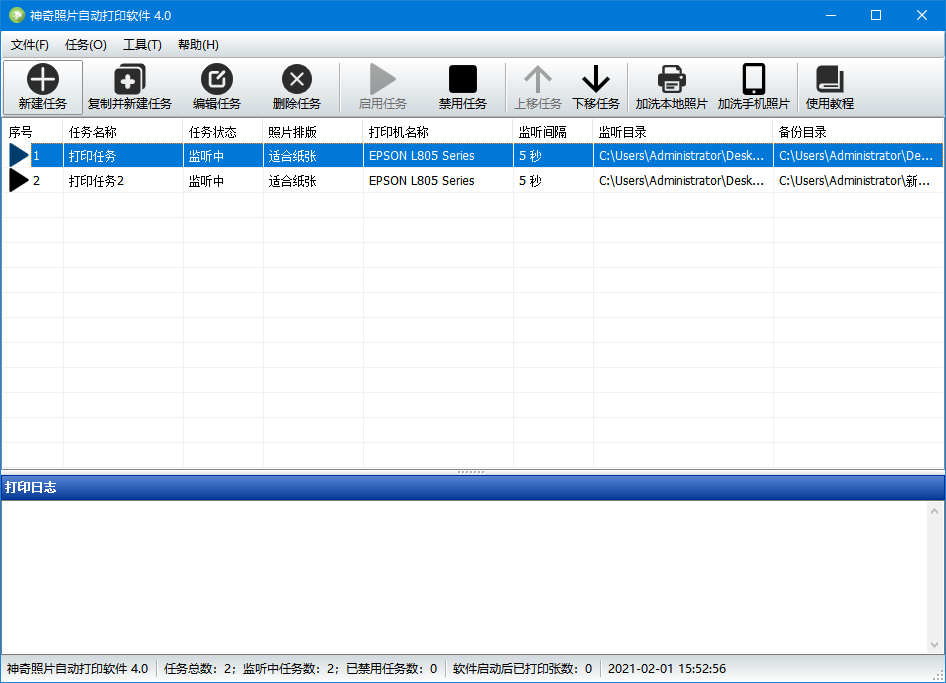The image size is (946, 683).
Task: Create a new print task
Action: click(42, 86)
